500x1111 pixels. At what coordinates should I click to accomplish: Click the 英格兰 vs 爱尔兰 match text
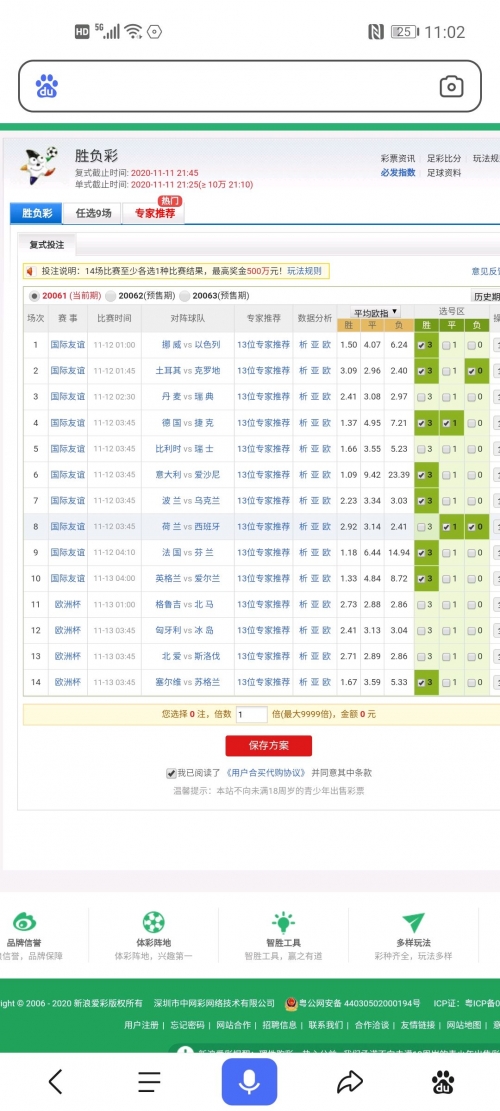pyautogui.click(x=188, y=579)
